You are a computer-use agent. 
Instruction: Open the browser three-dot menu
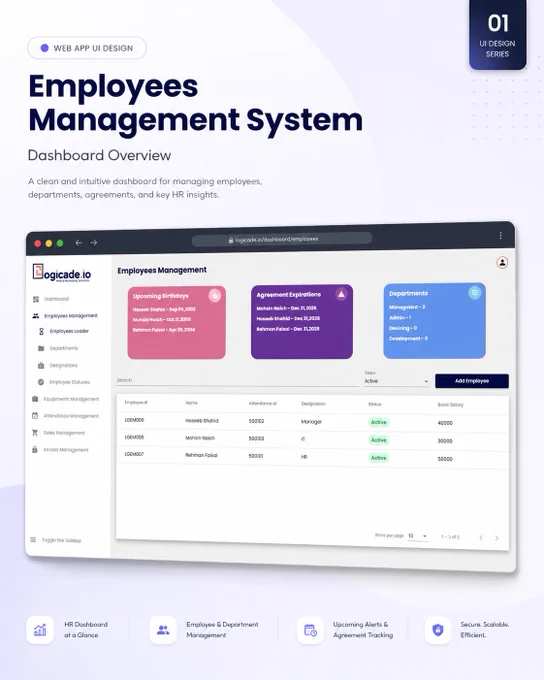pyautogui.click(x=501, y=235)
